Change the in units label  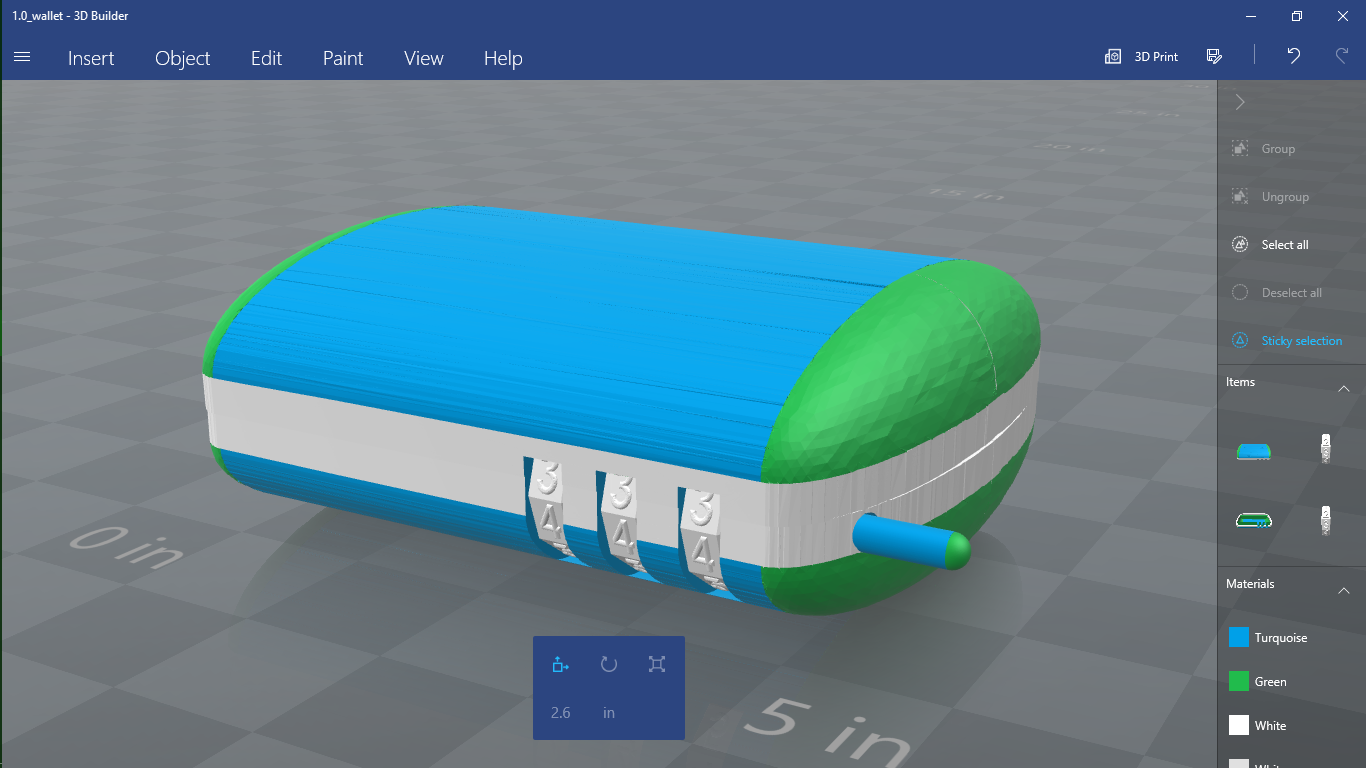tap(609, 713)
